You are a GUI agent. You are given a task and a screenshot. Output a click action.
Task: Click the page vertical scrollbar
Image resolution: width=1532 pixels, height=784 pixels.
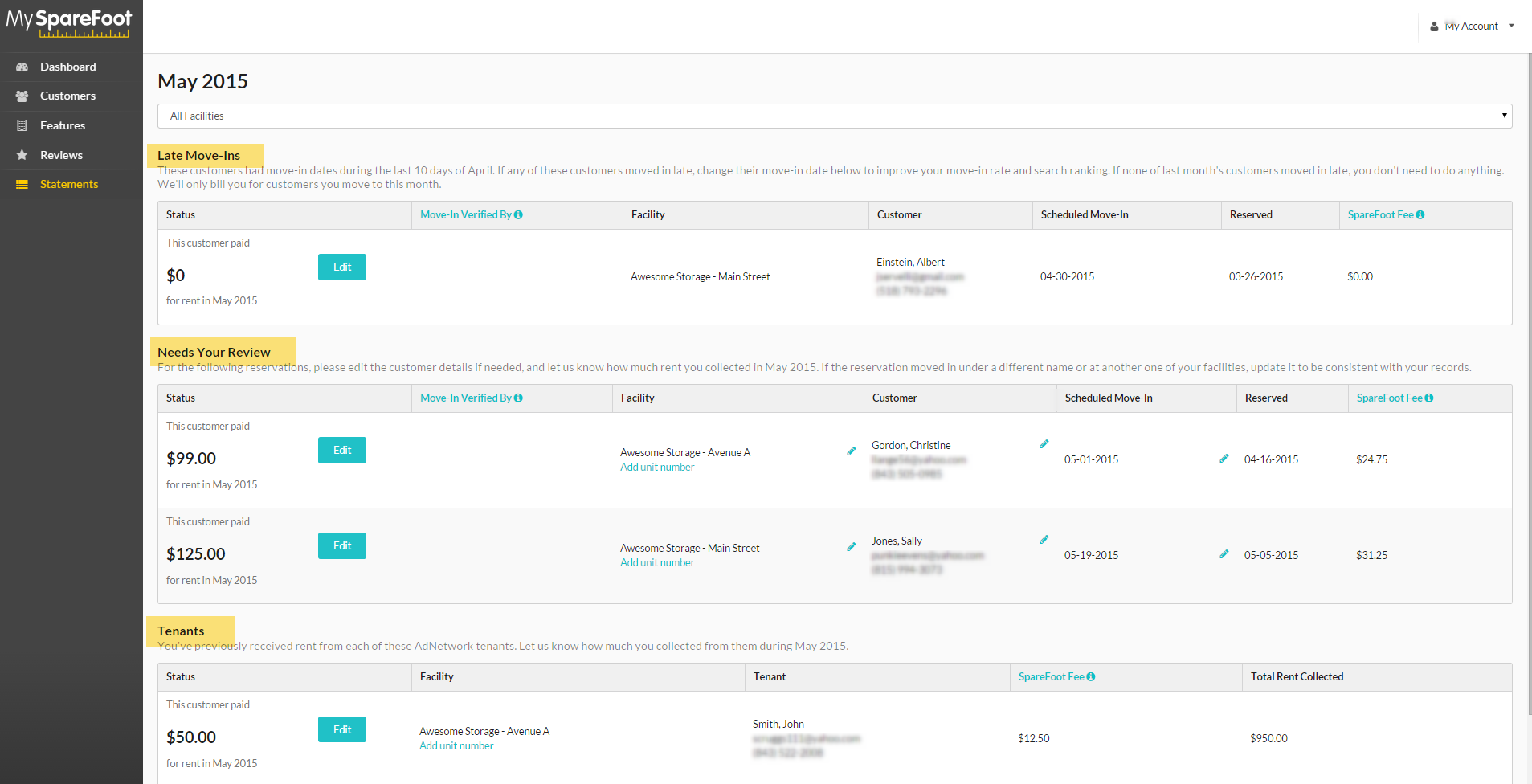click(x=1530, y=386)
